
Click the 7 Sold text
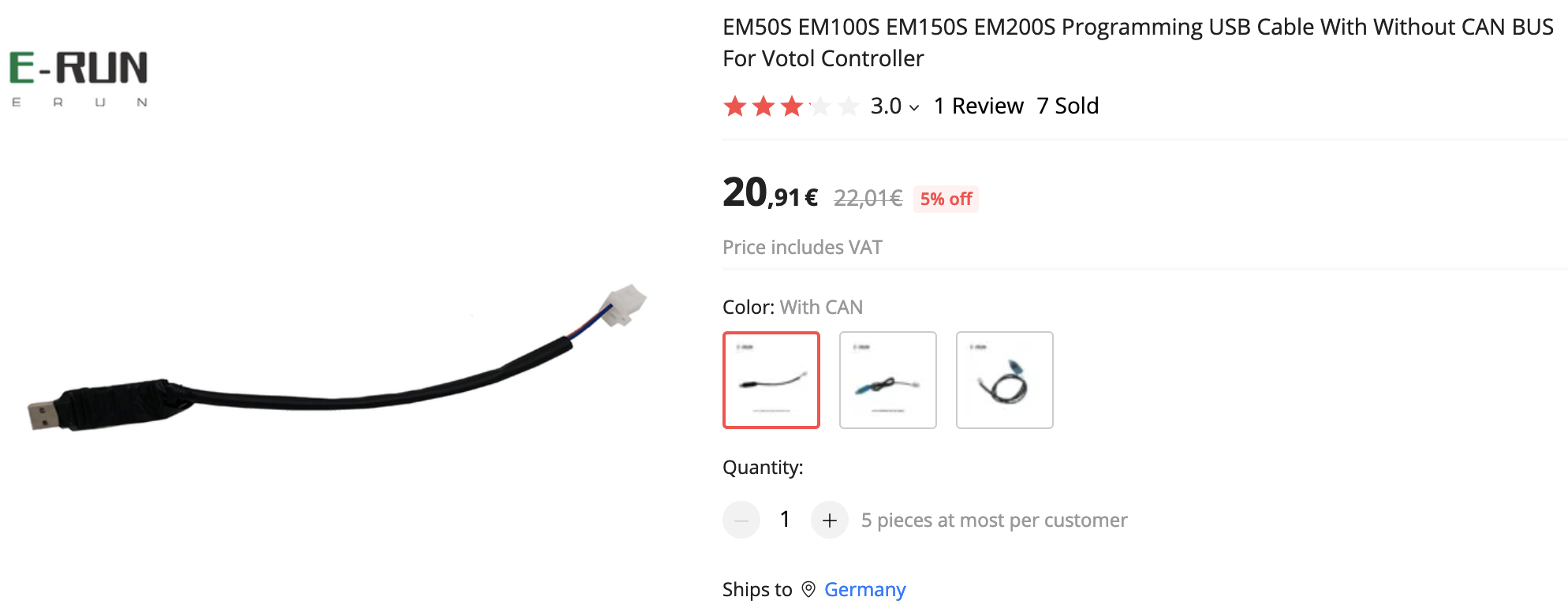(1068, 106)
